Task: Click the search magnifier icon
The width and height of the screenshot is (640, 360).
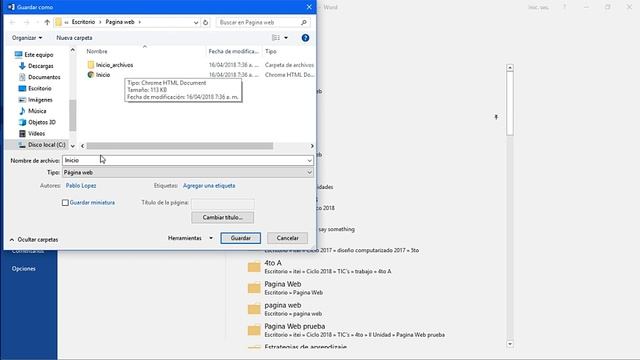Action: click(x=304, y=22)
